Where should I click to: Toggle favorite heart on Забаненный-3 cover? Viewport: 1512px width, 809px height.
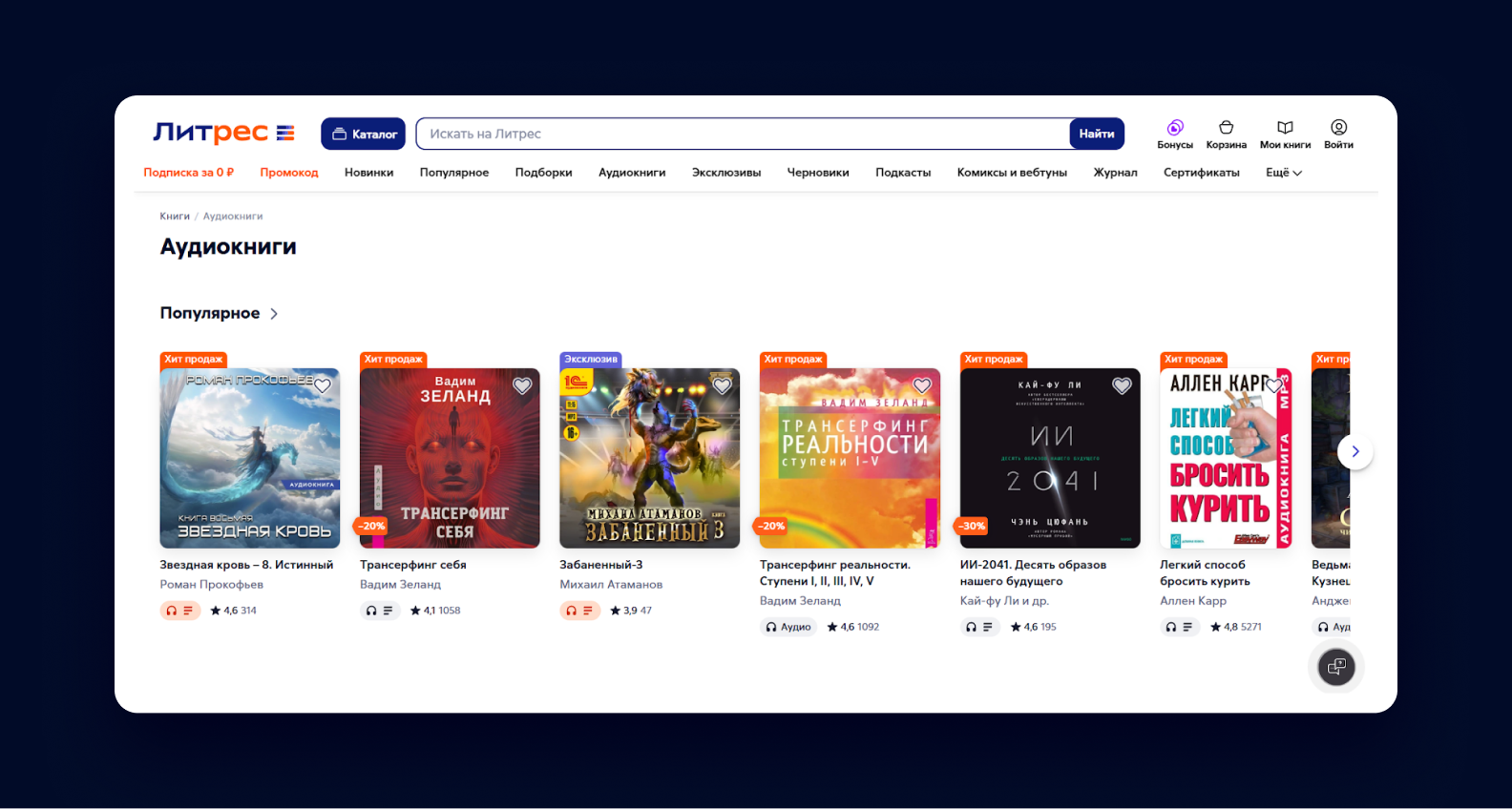coord(722,385)
